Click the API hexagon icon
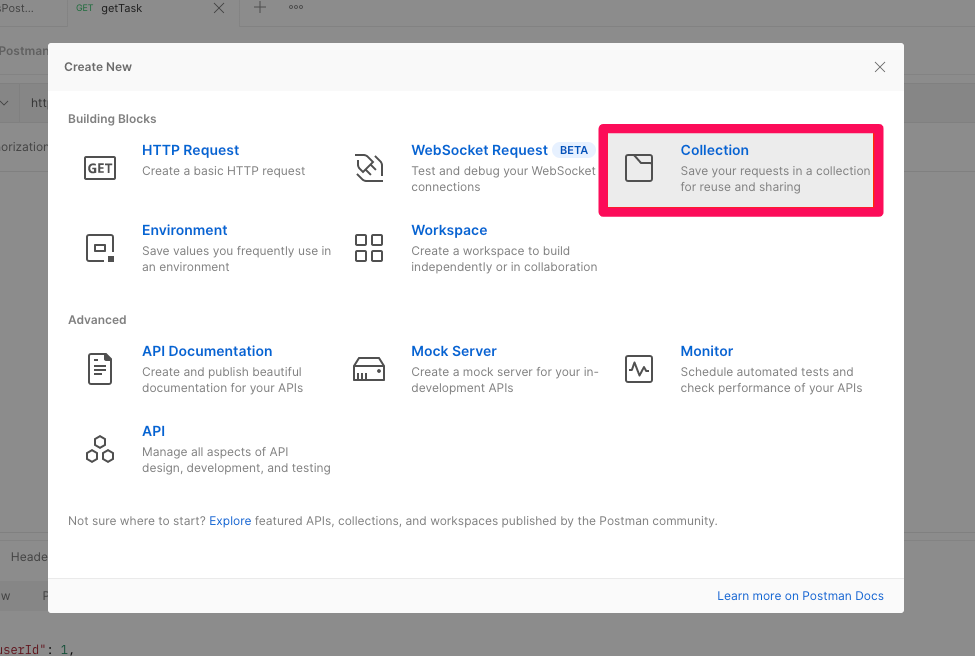The image size is (975, 656). tap(100, 448)
